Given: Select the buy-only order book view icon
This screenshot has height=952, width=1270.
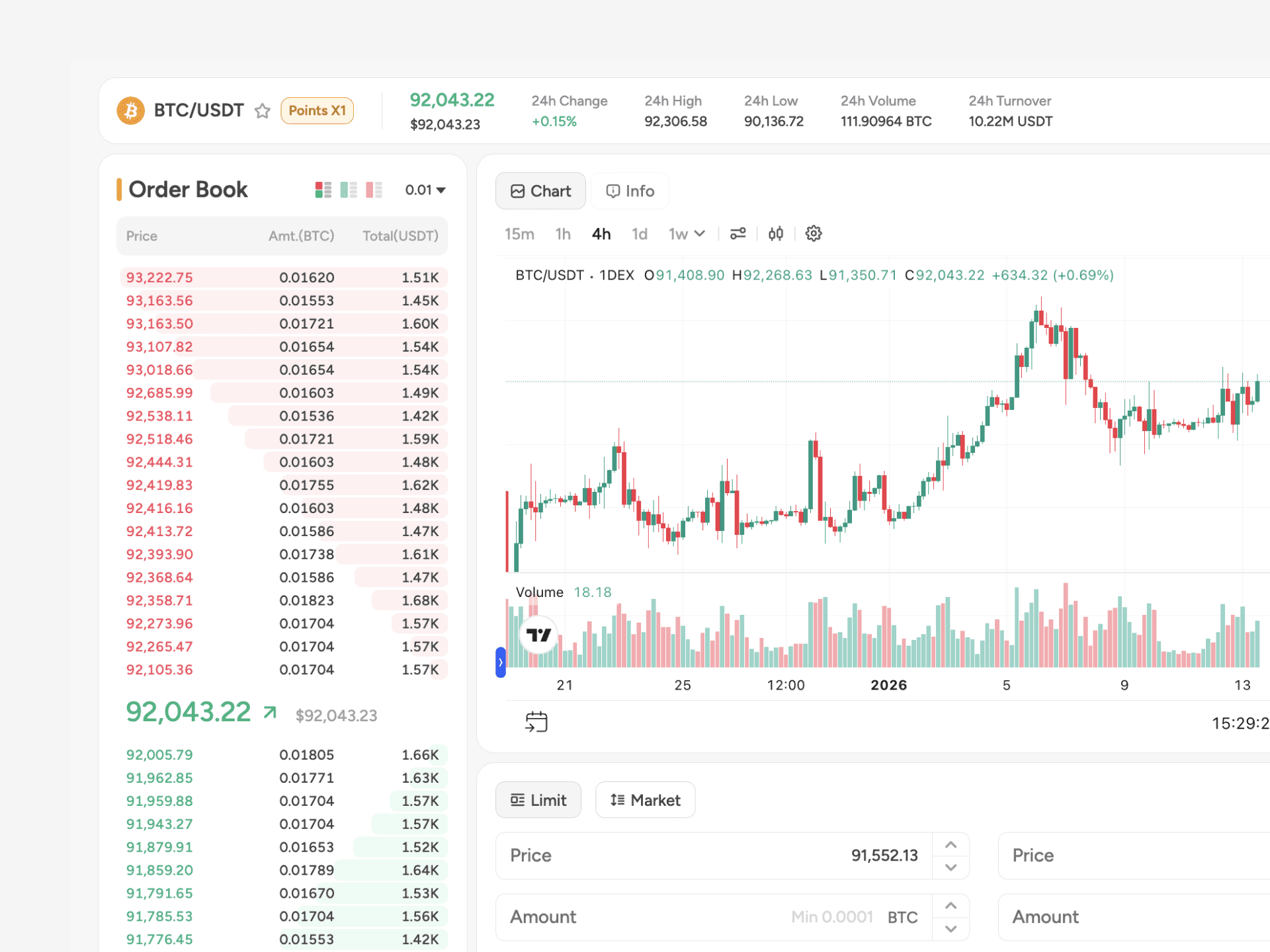Looking at the screenshot, I should (349, 190).
